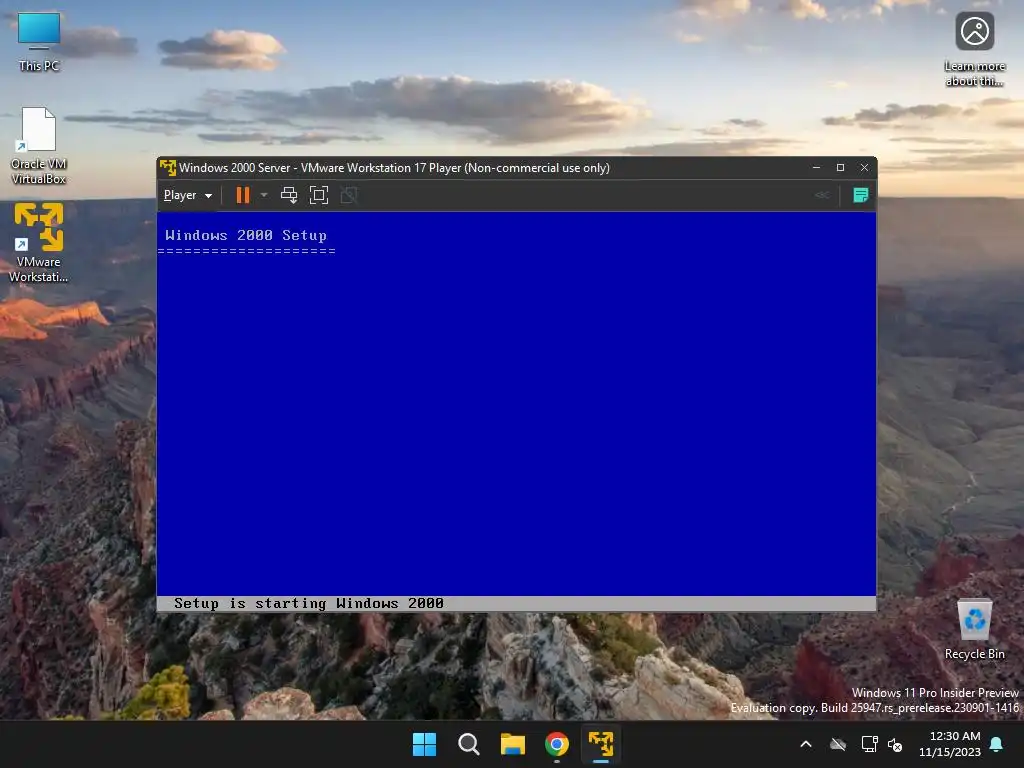
Task: Enter full screen mode in VMware Player
Action: pos(319,195)
